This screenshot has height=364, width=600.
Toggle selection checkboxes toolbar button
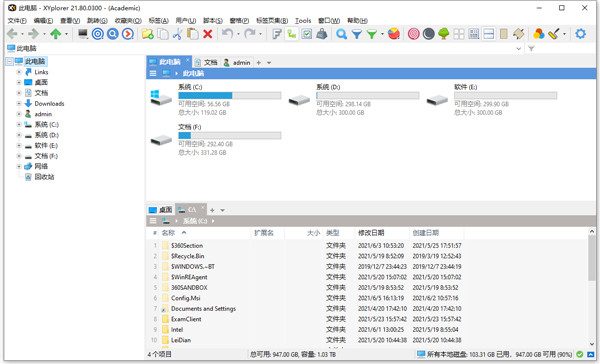pos(307,34)
